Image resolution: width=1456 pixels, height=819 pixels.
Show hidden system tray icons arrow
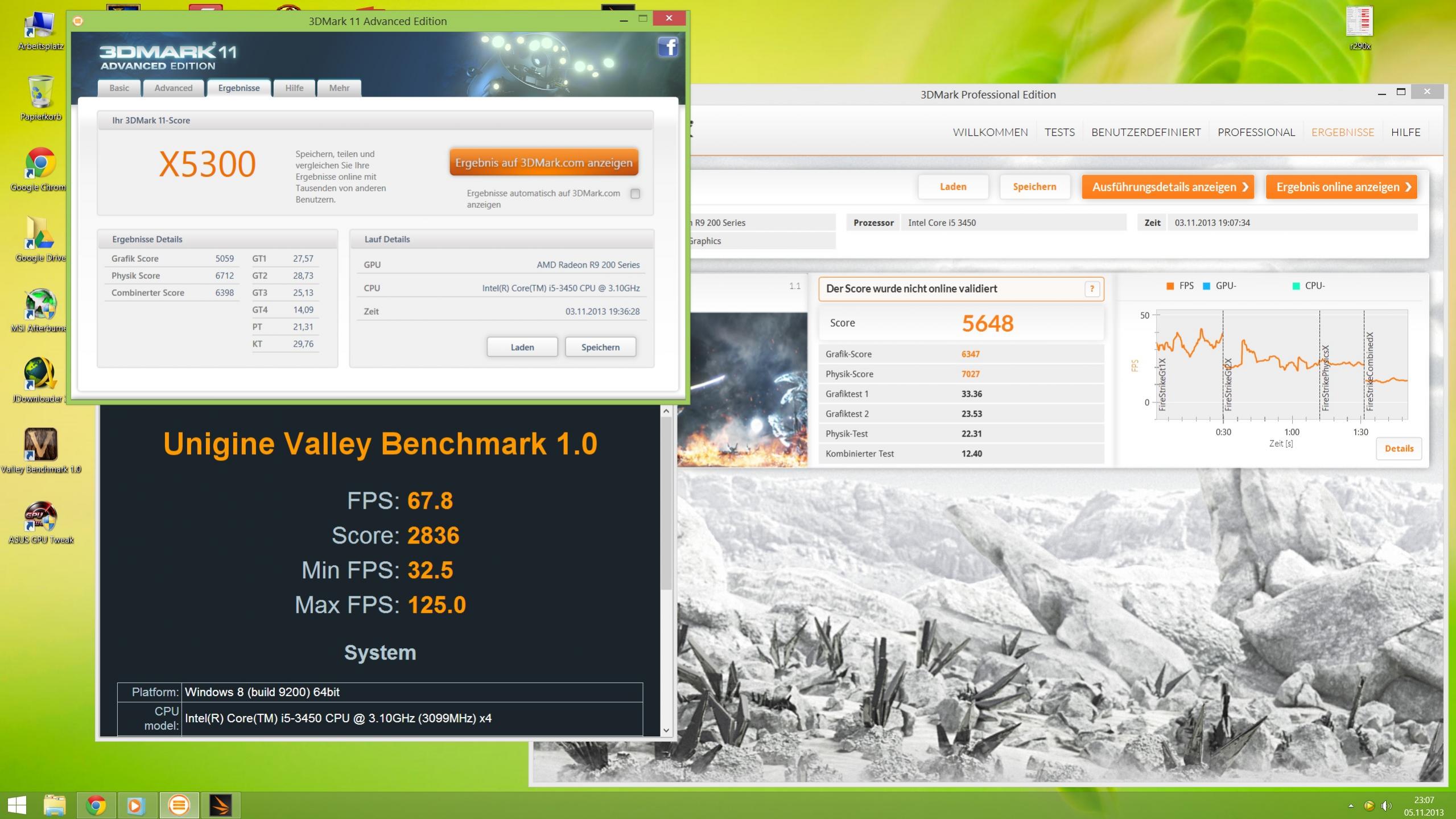1351,806
